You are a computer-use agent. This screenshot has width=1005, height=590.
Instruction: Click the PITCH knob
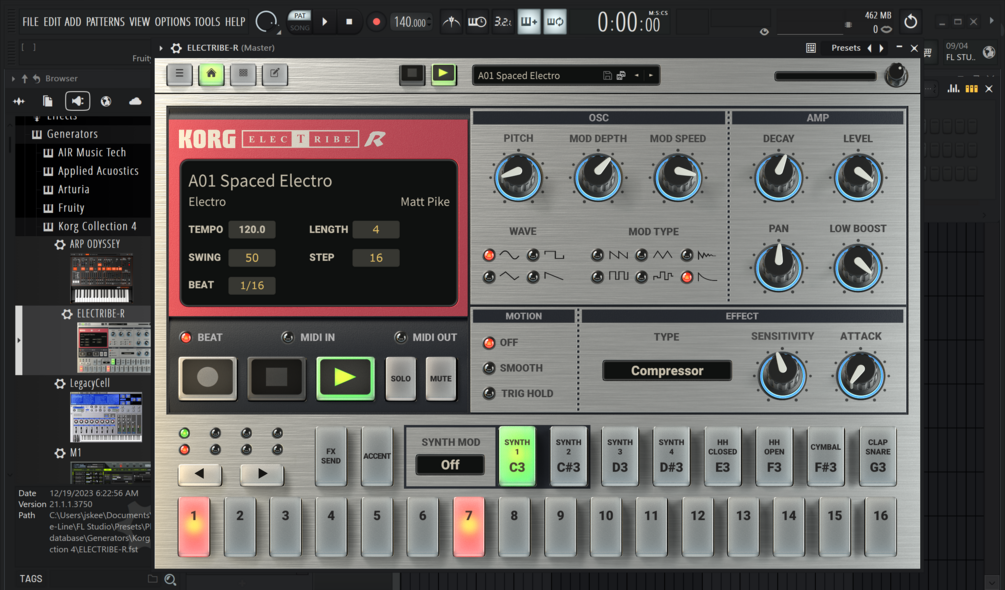(518, 177)
